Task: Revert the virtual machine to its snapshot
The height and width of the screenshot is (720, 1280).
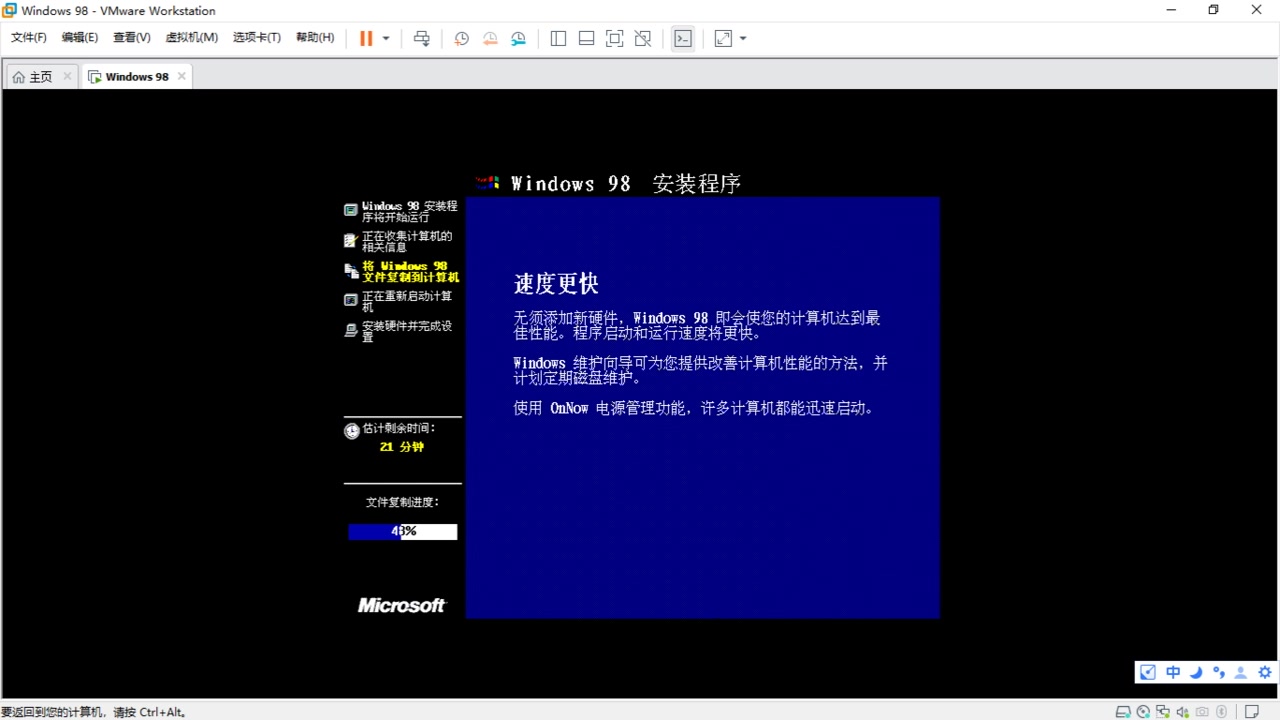Action: click(490, 38)
